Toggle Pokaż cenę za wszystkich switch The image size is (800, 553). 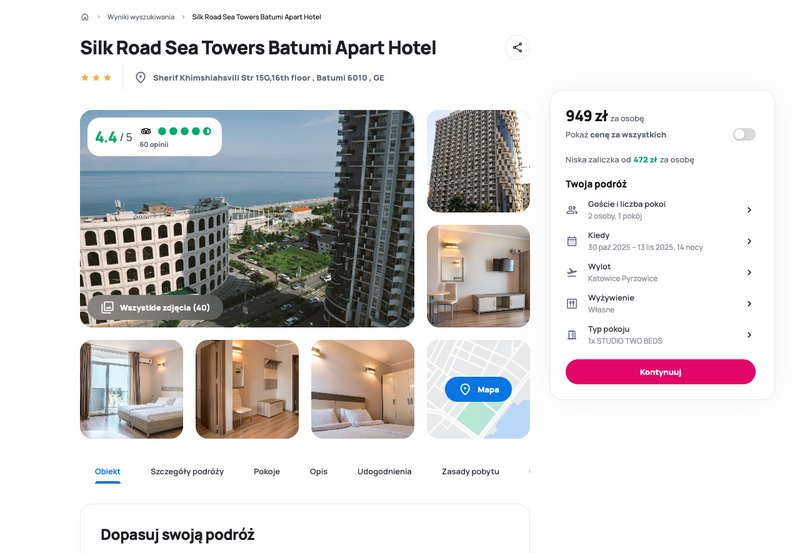[x=744, y=135]
